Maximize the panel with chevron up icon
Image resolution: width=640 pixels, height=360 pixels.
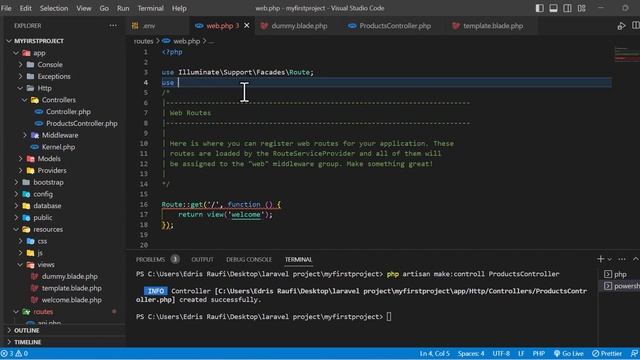tap(636, 259)
